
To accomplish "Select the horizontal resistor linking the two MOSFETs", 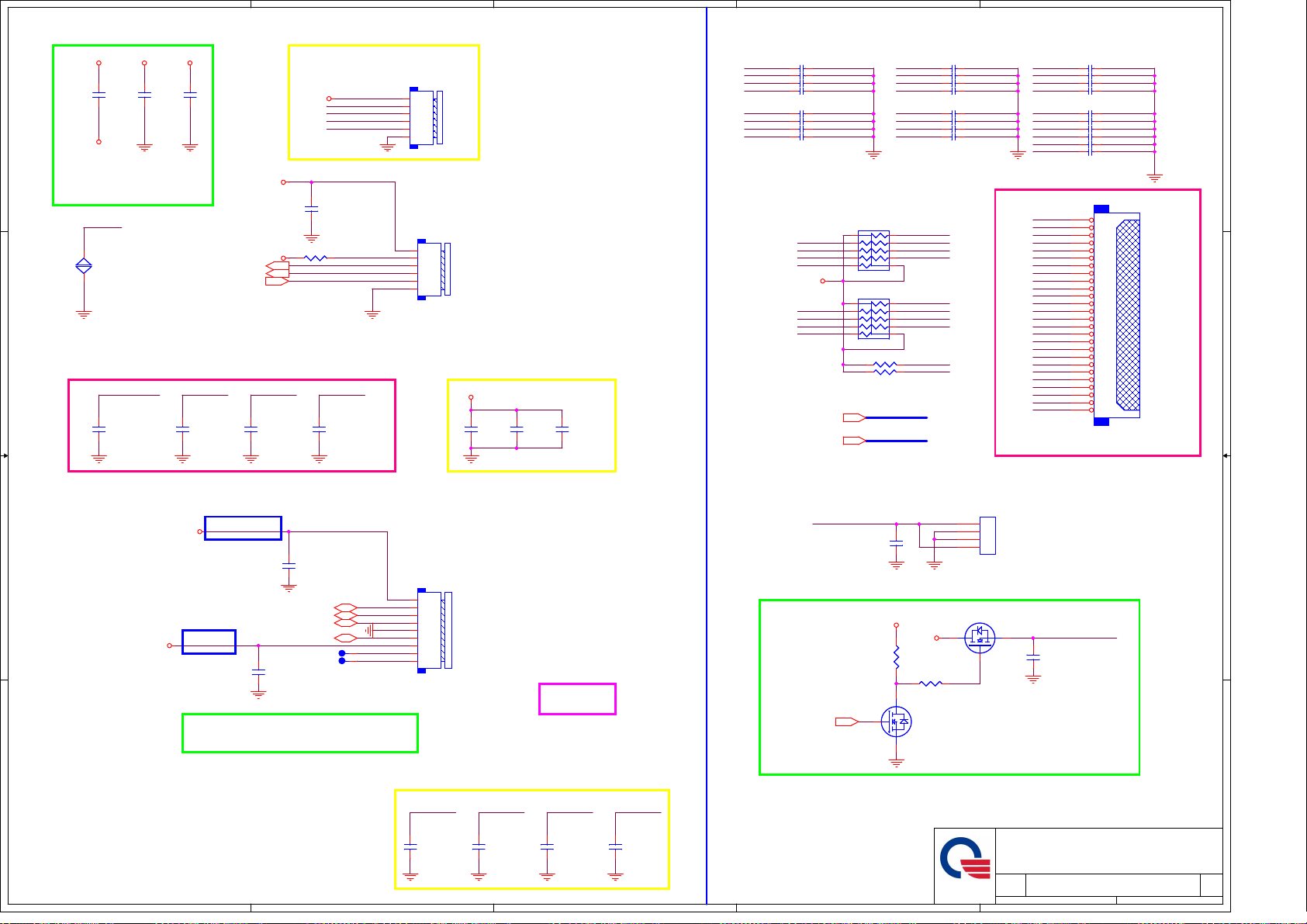I will coord(930,683).
